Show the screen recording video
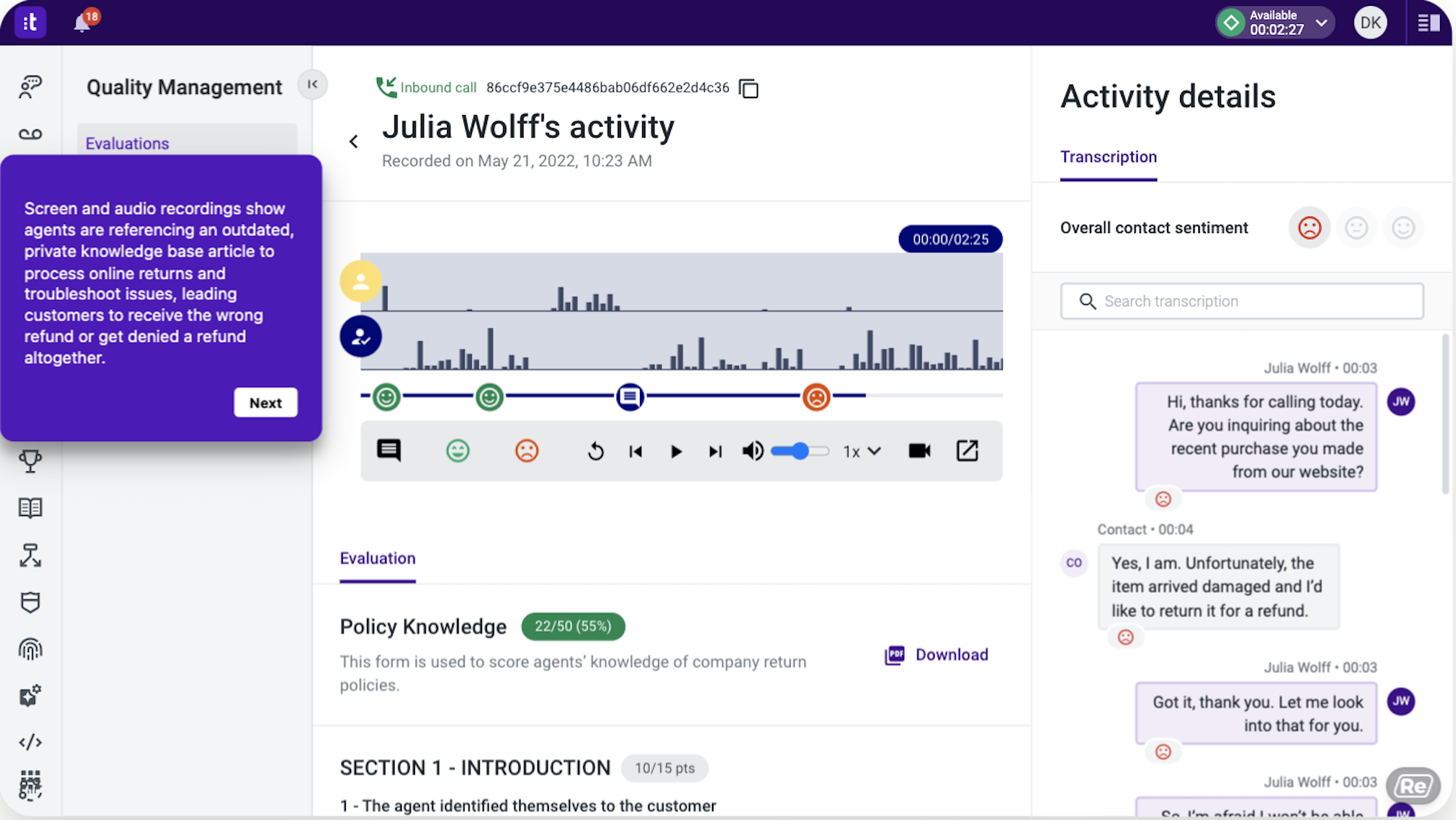The width and height of the screenshot is (1456, 820). (x=919, y=451)
